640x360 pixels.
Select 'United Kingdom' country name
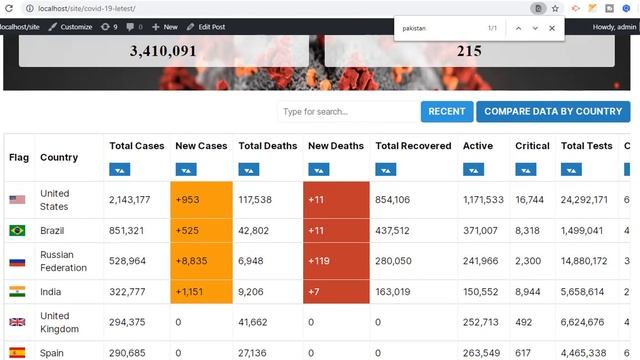click(x=59, y=322)
